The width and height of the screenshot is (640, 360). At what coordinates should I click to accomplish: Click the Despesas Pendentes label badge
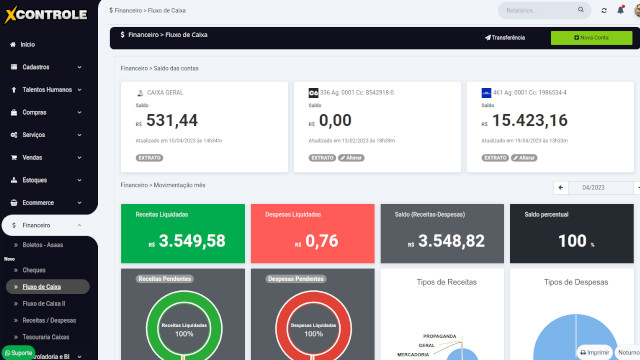[x=296, y=279]
